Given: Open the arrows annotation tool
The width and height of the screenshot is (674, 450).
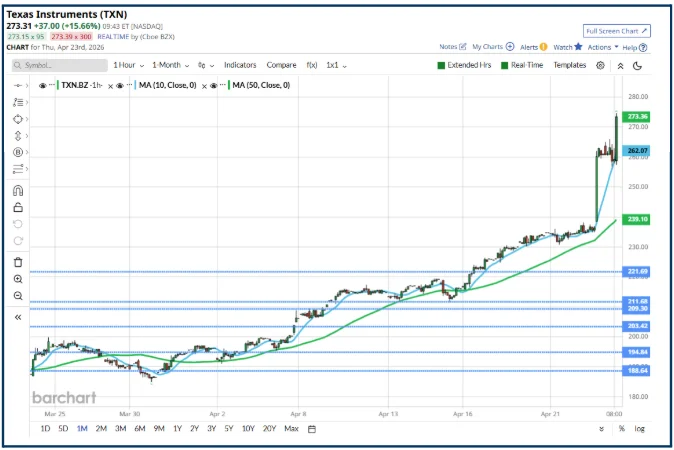Looking at the screenshot, I should (x=18, y=136).
